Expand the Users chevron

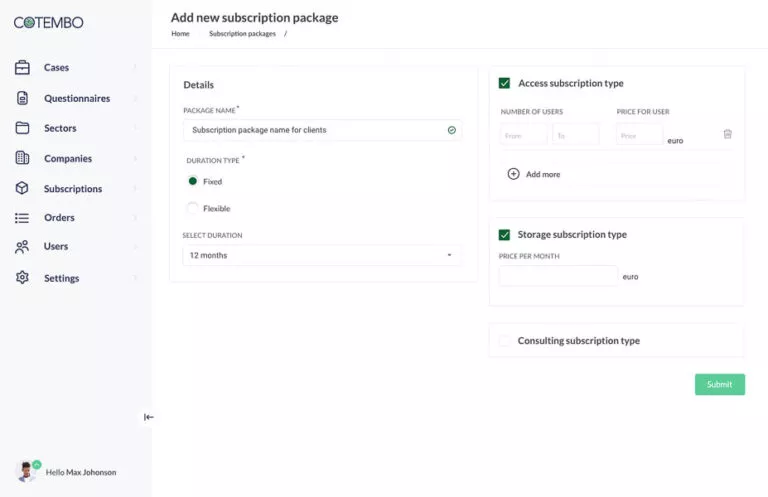[x=135, y=246]
